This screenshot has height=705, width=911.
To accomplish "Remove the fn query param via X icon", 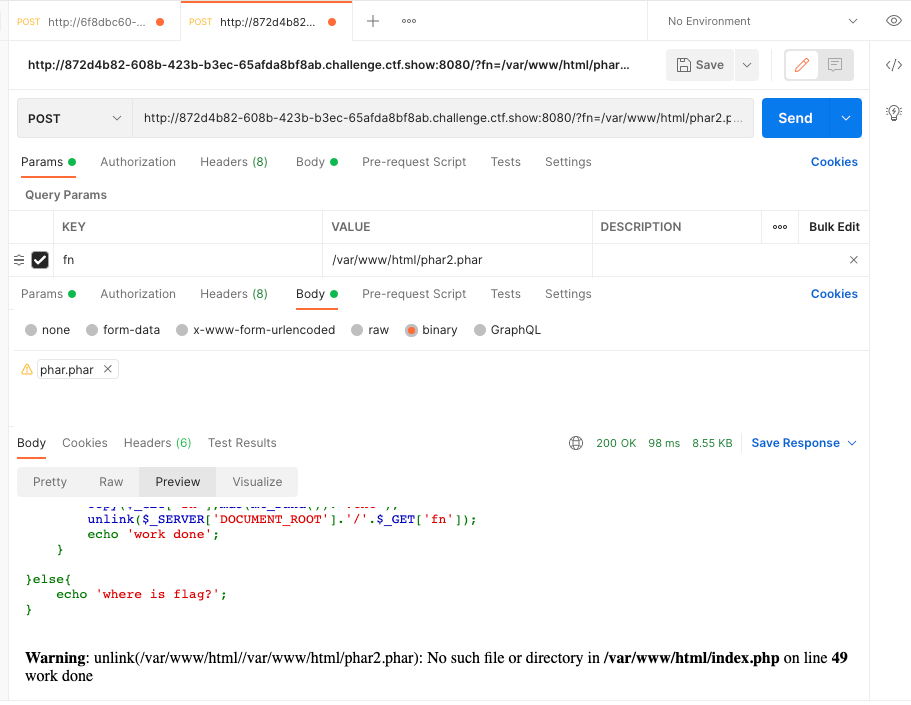I will (853, 259).
